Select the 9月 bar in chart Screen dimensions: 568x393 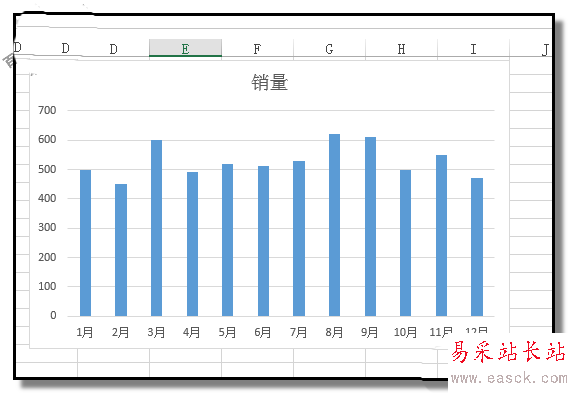(x=370, y=227)
